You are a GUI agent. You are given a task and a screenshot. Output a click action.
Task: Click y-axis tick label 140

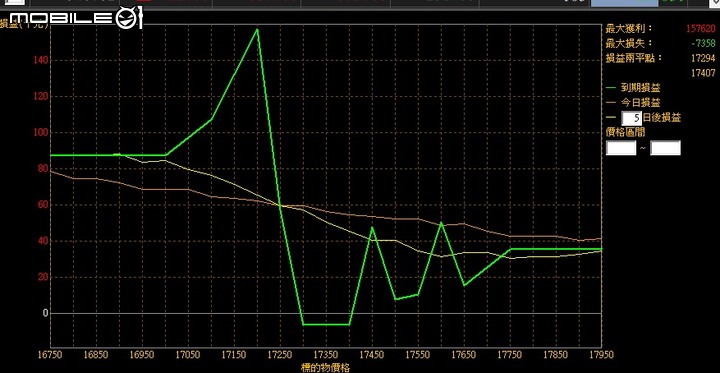click(41, 60)
